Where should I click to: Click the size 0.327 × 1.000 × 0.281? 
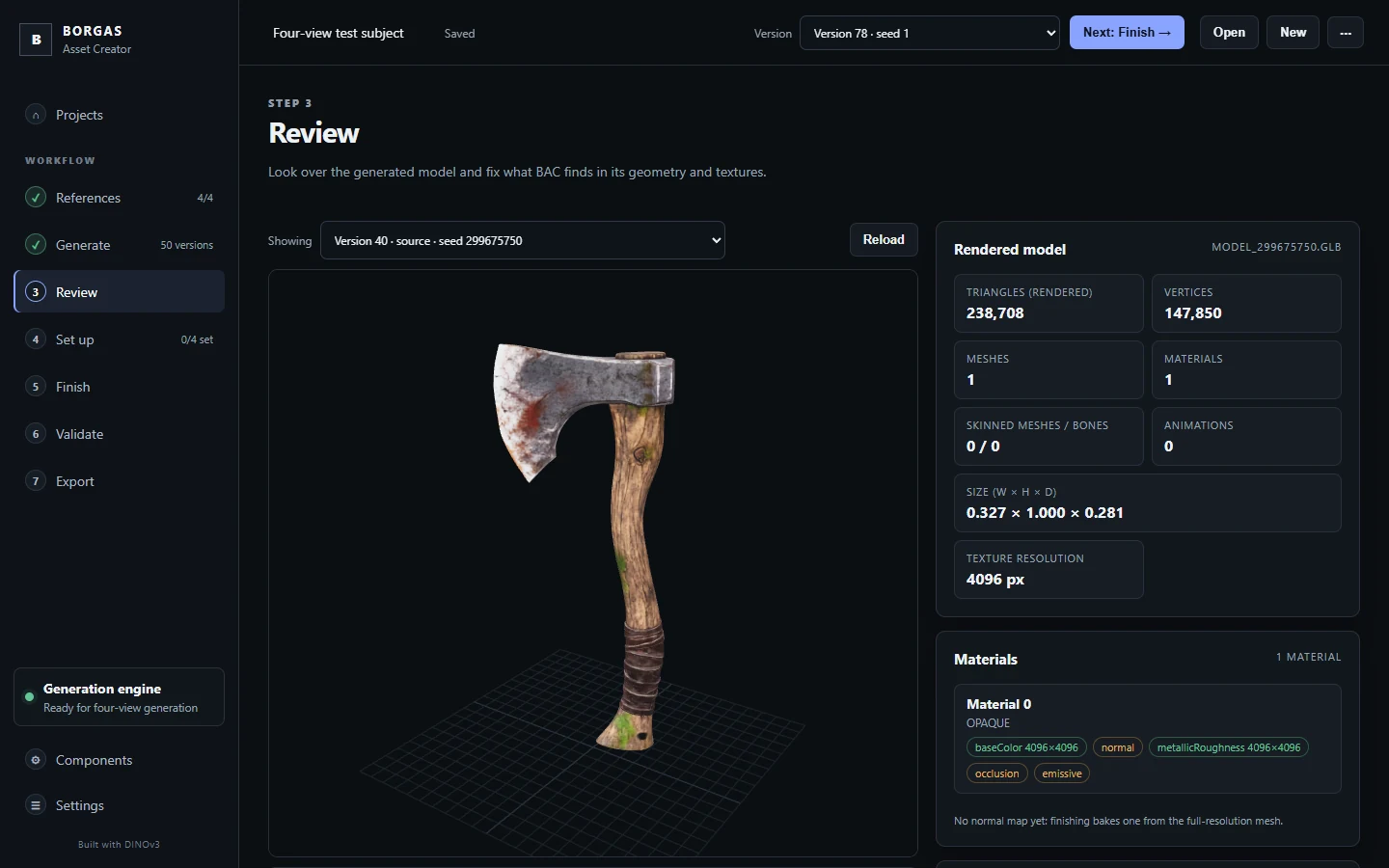pos(1045,513)
